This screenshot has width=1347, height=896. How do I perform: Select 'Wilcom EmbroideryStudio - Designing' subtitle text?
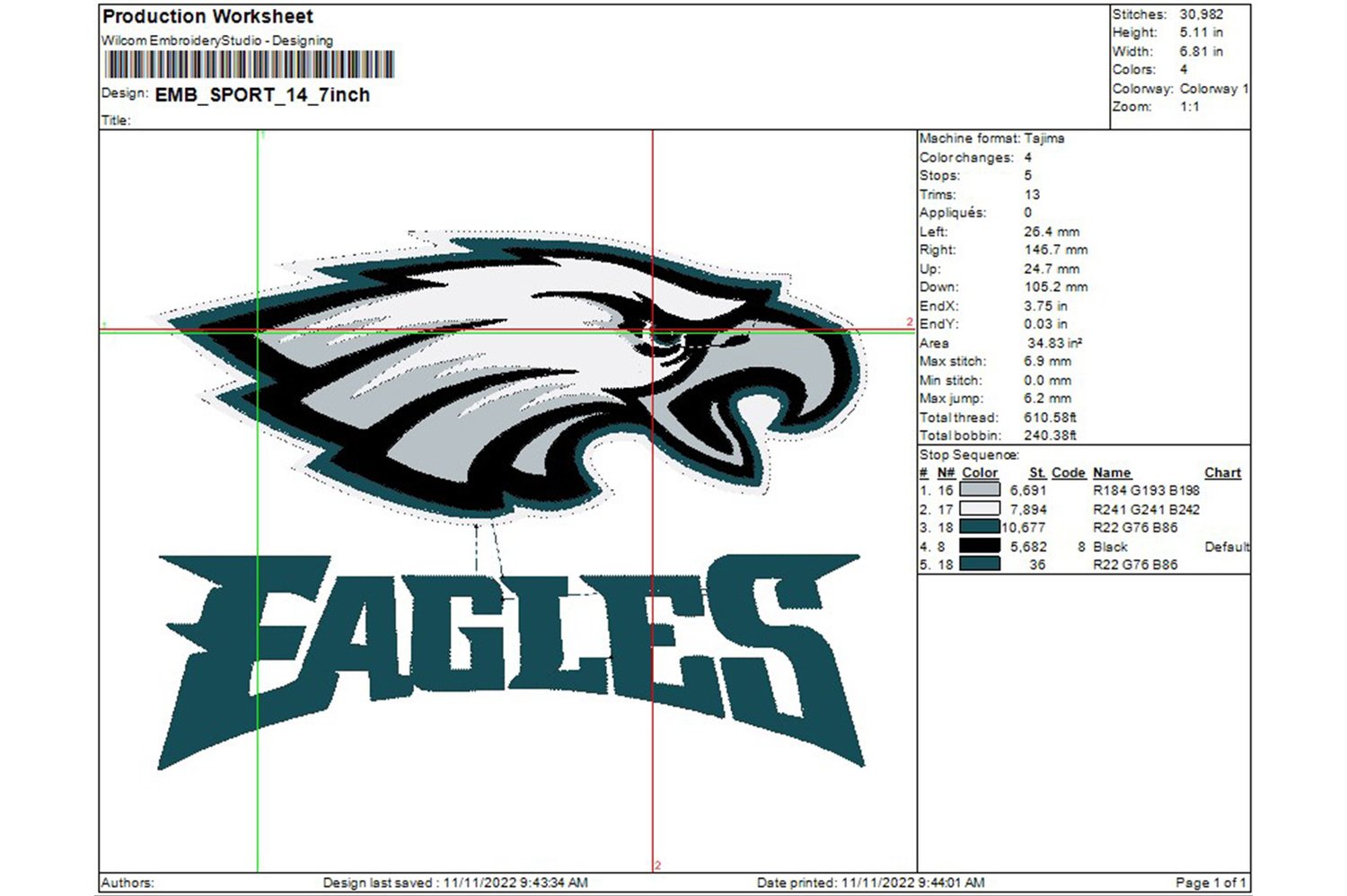click(x=216, y=40)
